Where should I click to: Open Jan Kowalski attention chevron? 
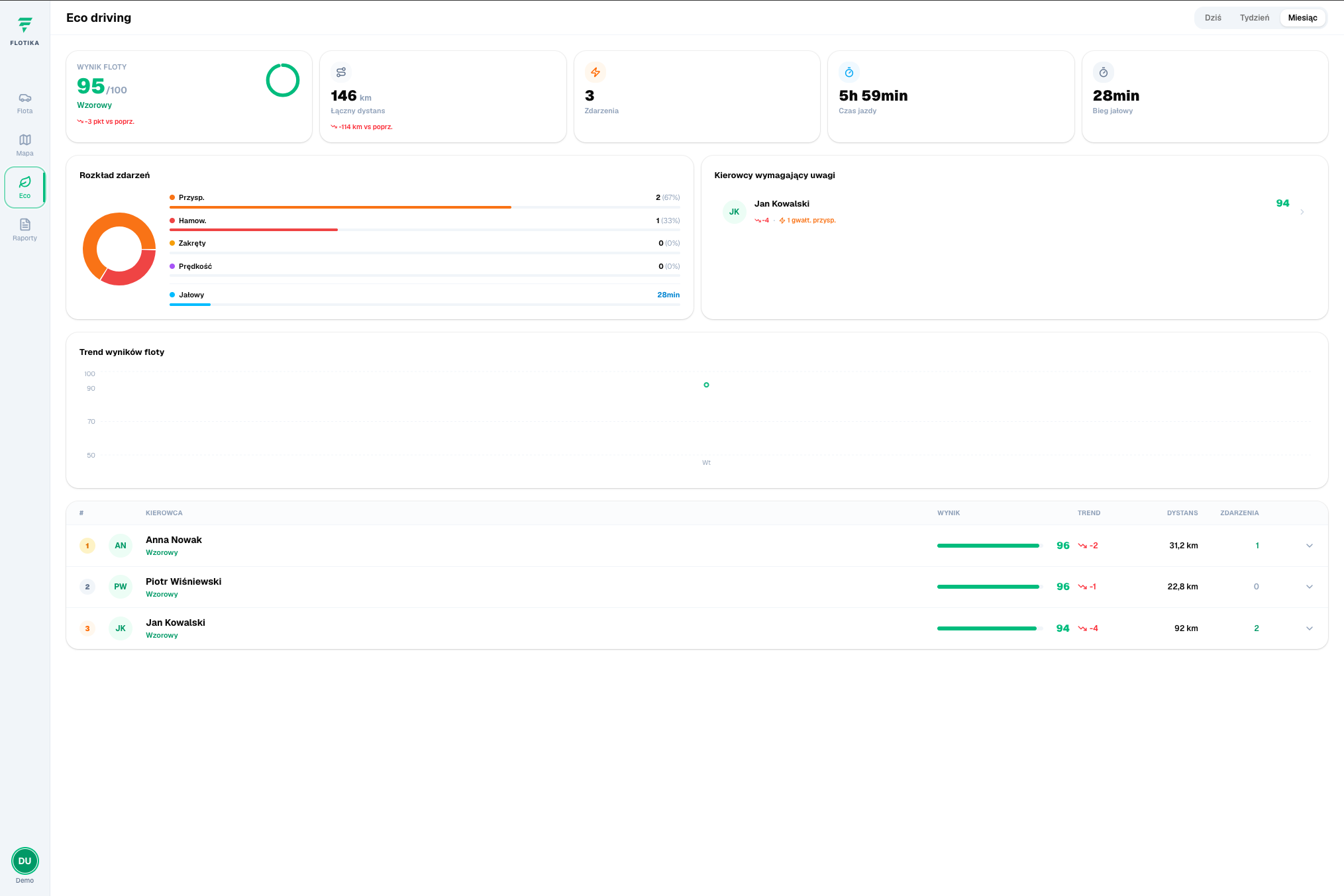(1302, 212)
